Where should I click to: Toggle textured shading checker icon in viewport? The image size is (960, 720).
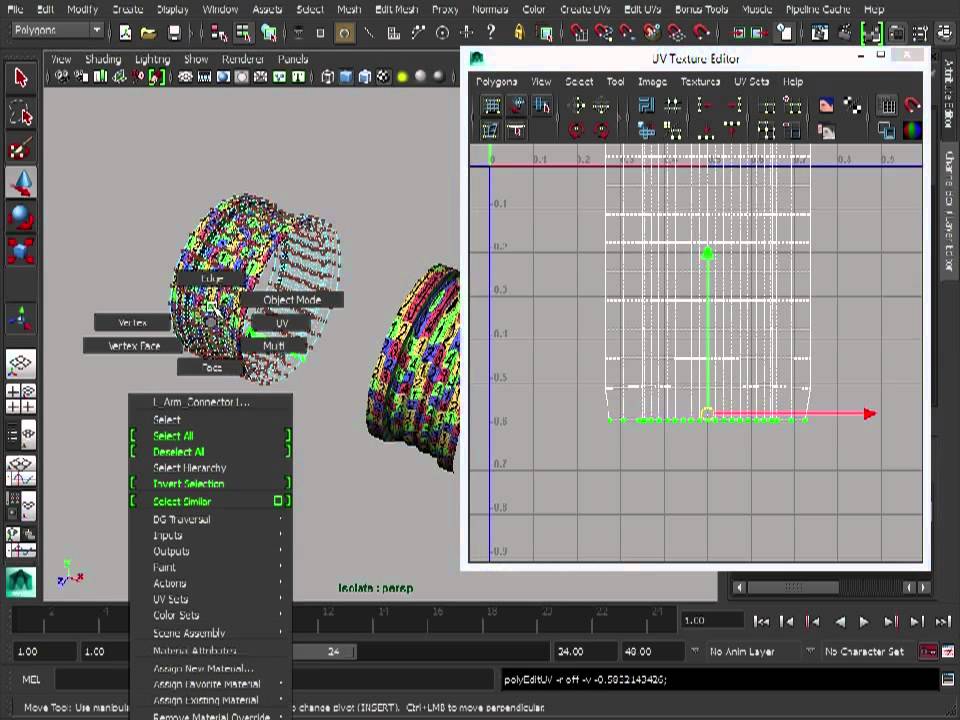tap(383, 77)
